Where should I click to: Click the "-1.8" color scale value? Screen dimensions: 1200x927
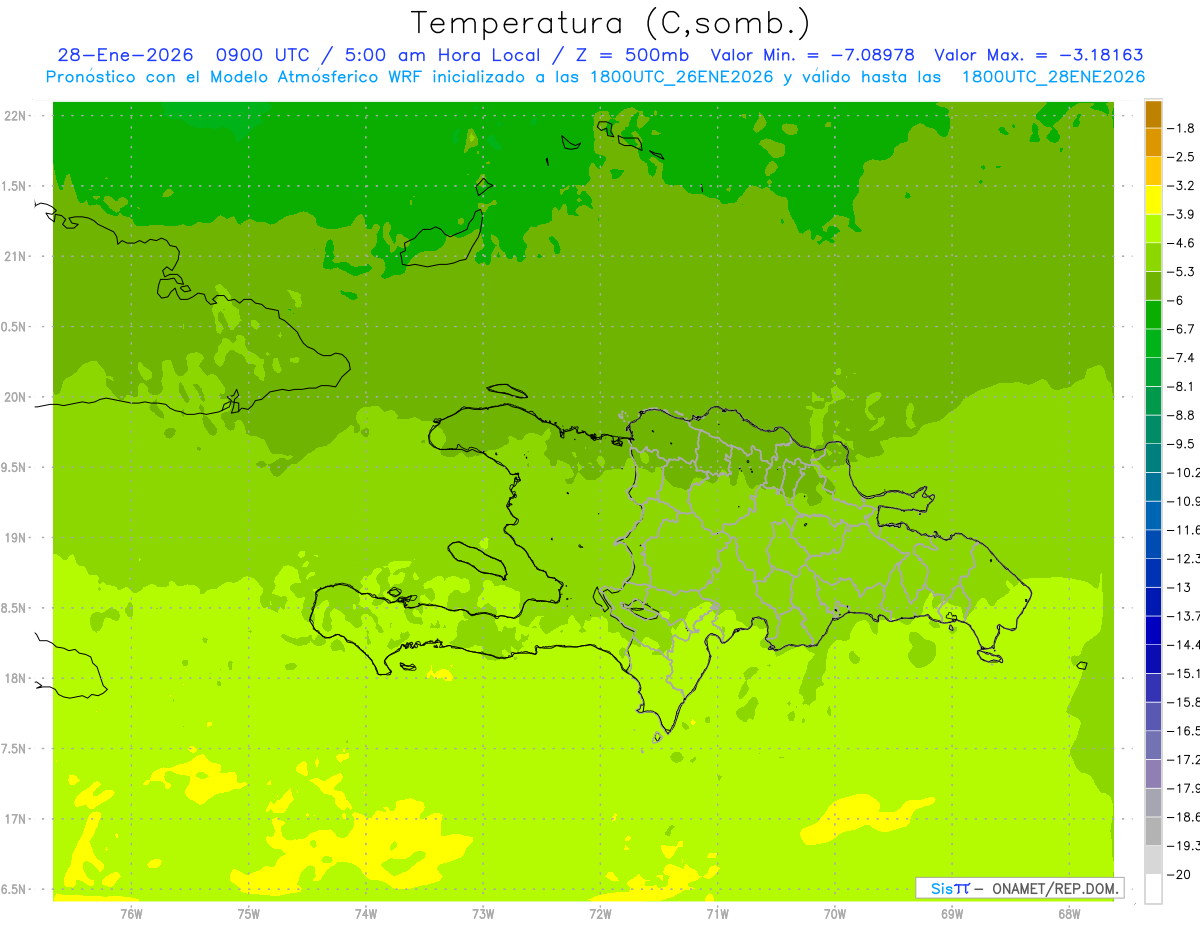pyautogui.click(x=1181, y=128)
